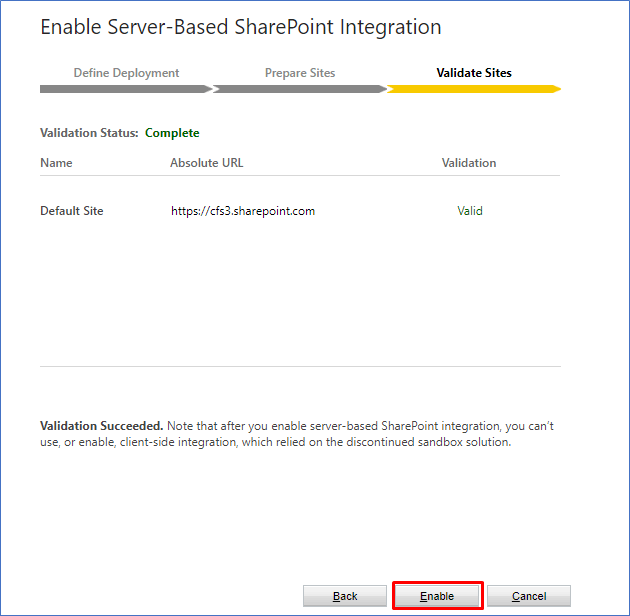Click the Enable button
Screen dimensions: 630x616
pyautogui.click(x=437, y=596)
